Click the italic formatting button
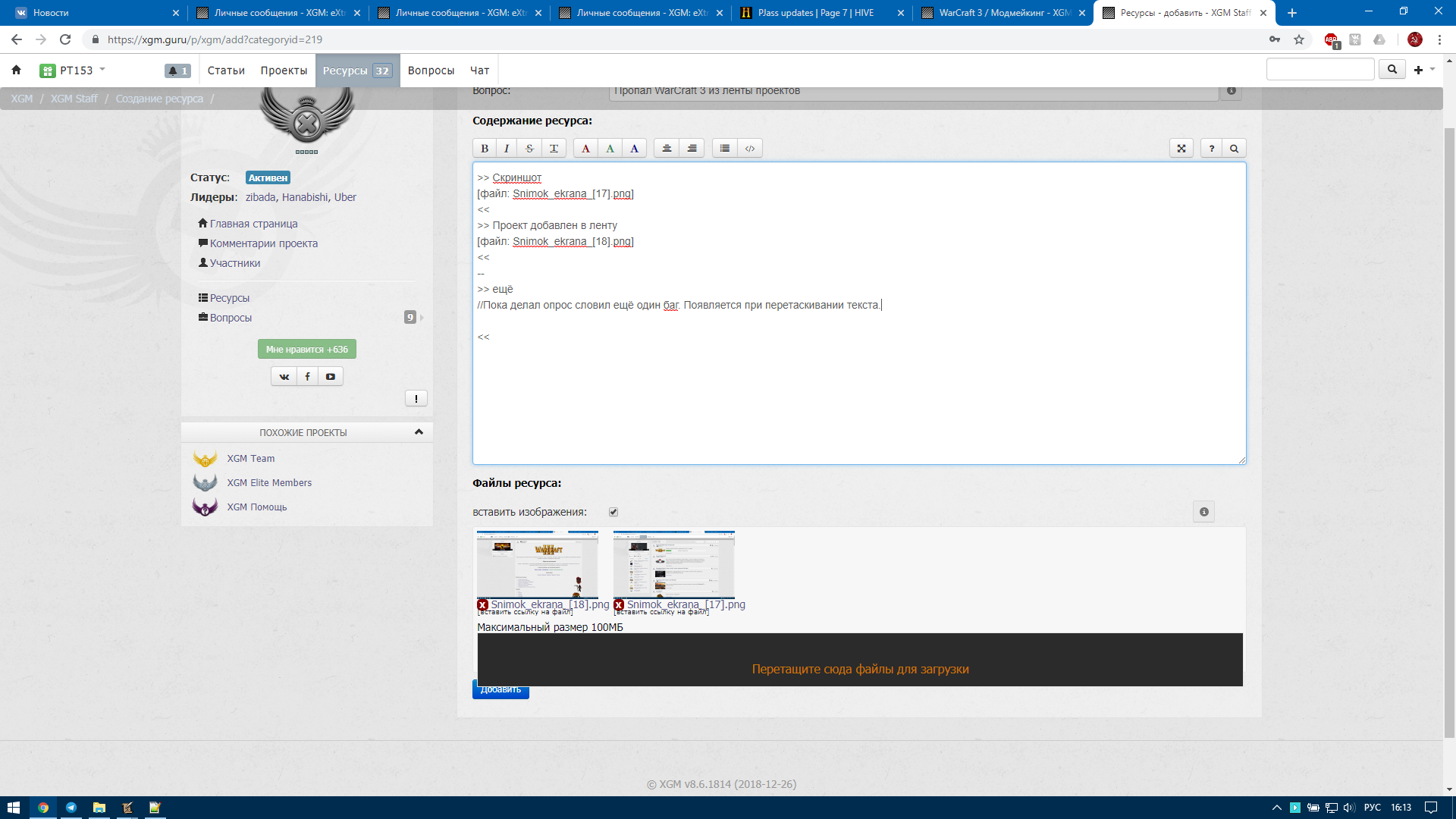 [x=507, y=149]
